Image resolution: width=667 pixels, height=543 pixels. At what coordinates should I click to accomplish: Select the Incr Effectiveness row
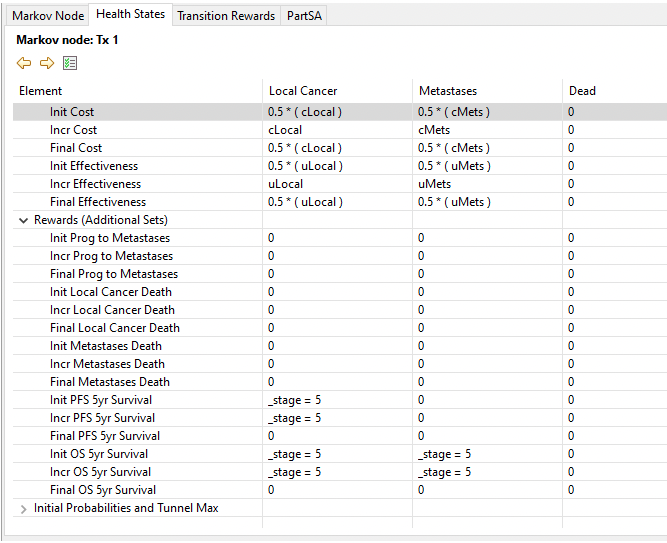(340, 184)
